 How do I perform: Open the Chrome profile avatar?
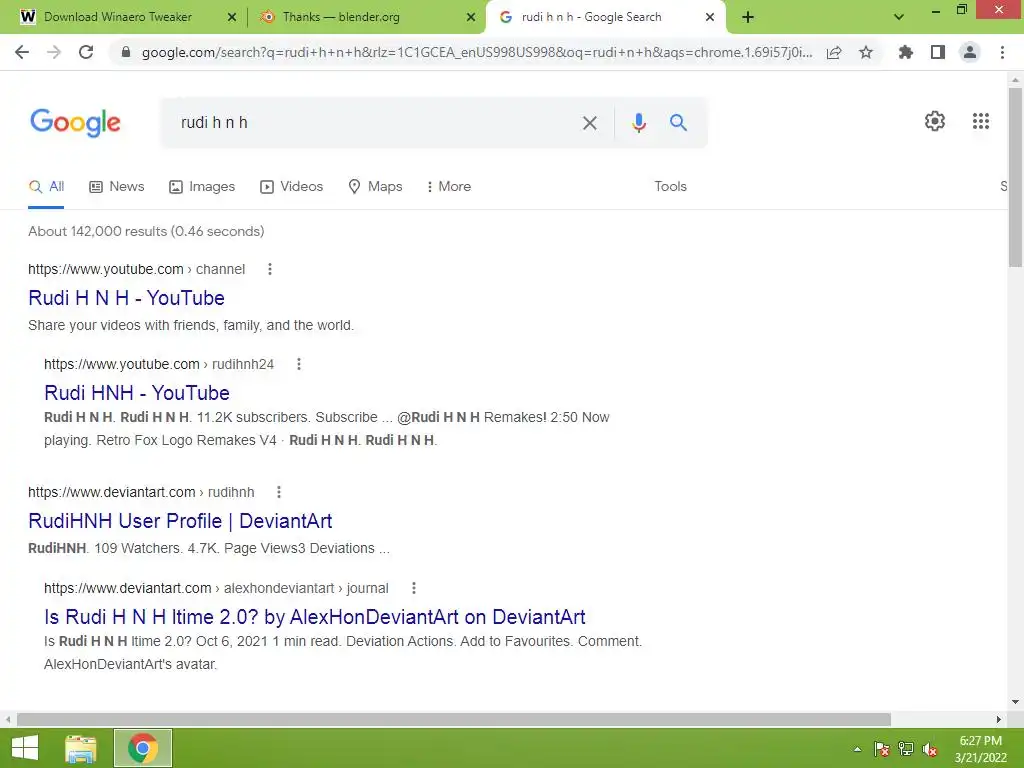click(970, 52)
